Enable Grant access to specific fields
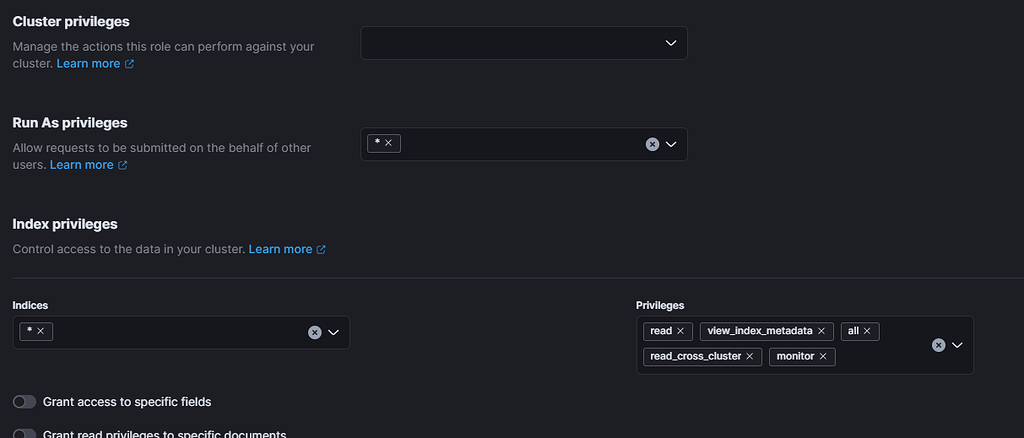 point(25,402)
